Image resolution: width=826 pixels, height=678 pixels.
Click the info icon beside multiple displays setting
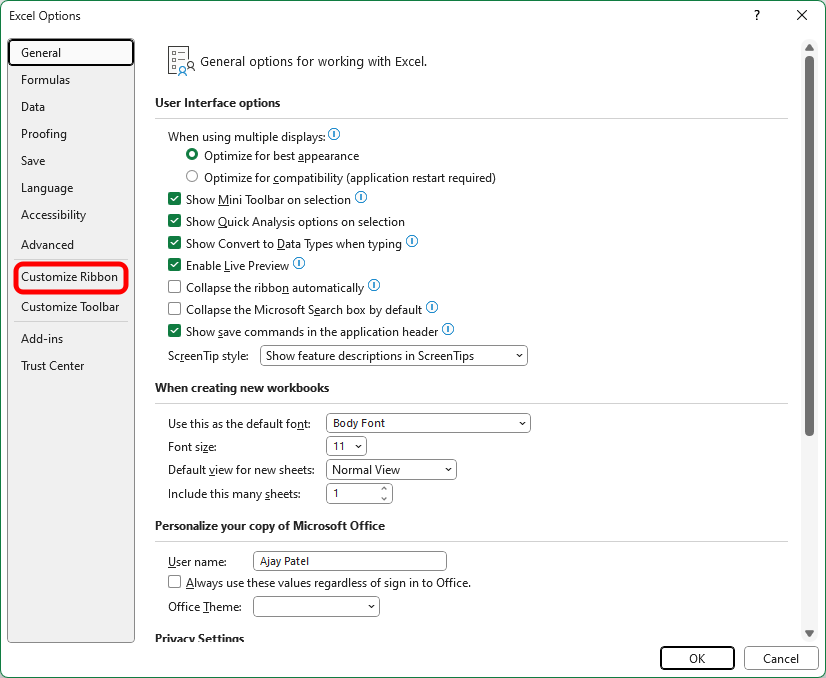point(334,134)
